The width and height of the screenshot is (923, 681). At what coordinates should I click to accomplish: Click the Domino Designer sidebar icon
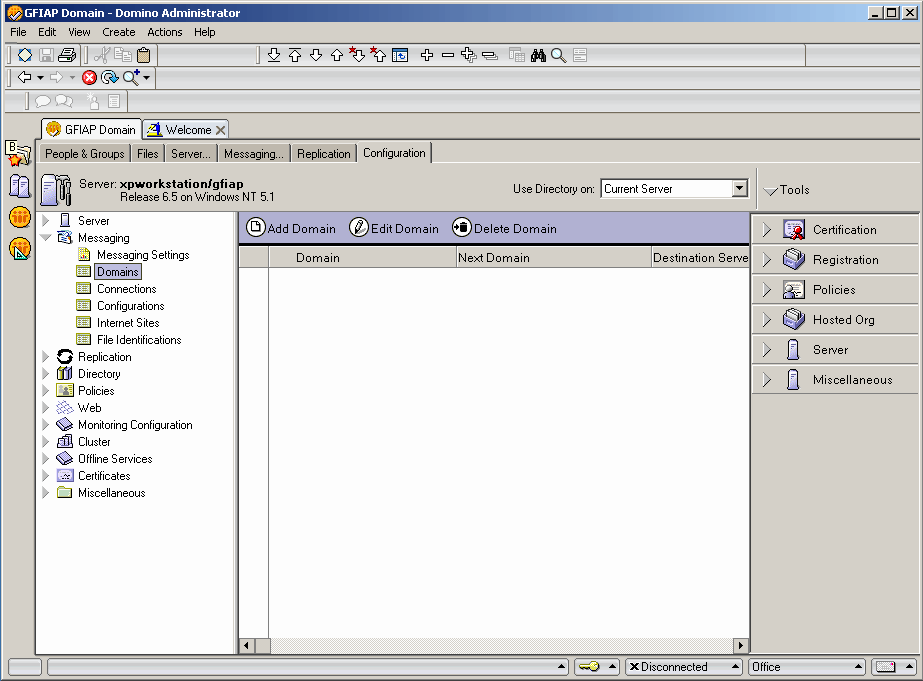click(20, 249)
